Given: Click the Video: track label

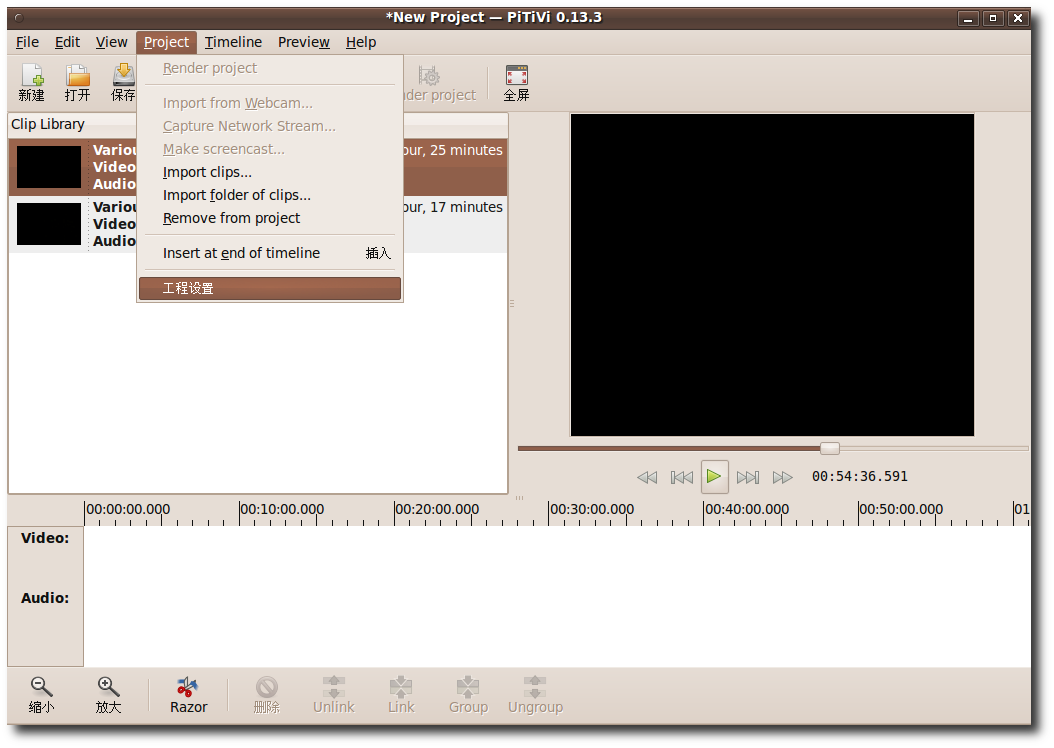Looking at the screenshot, I should click(x=45, y=538).
